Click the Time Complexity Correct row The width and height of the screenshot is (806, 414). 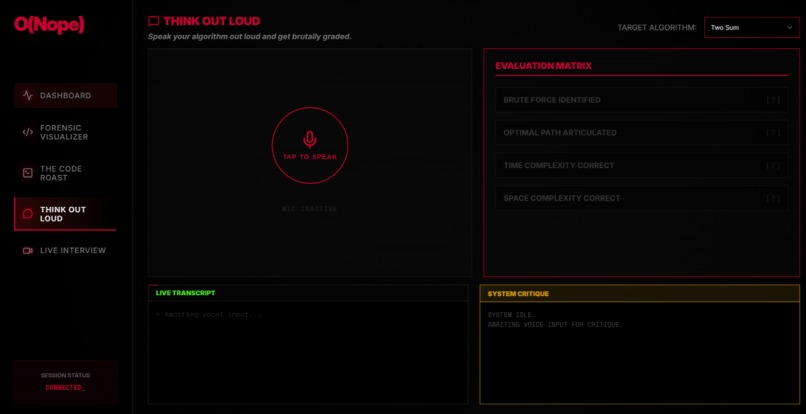click(642, 166)
